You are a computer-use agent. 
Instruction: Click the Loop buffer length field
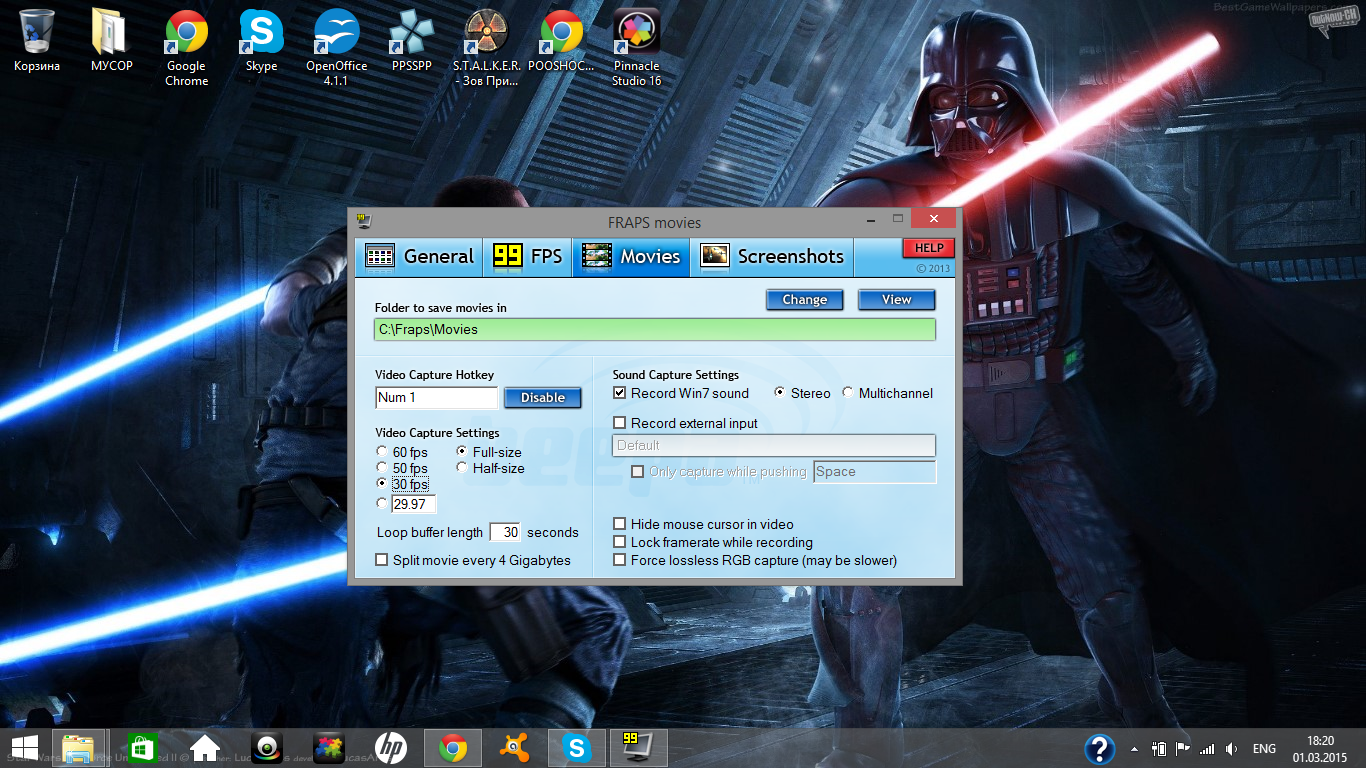point(506,532)
